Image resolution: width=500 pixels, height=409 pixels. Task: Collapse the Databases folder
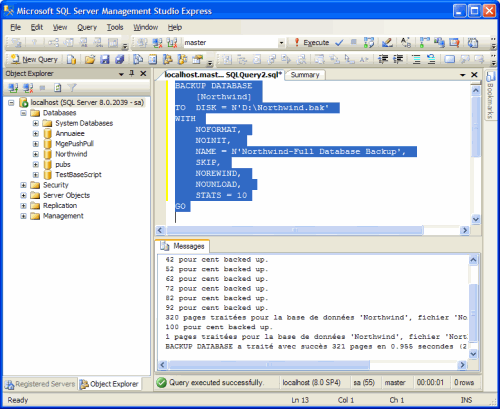[x=23, y=113]
